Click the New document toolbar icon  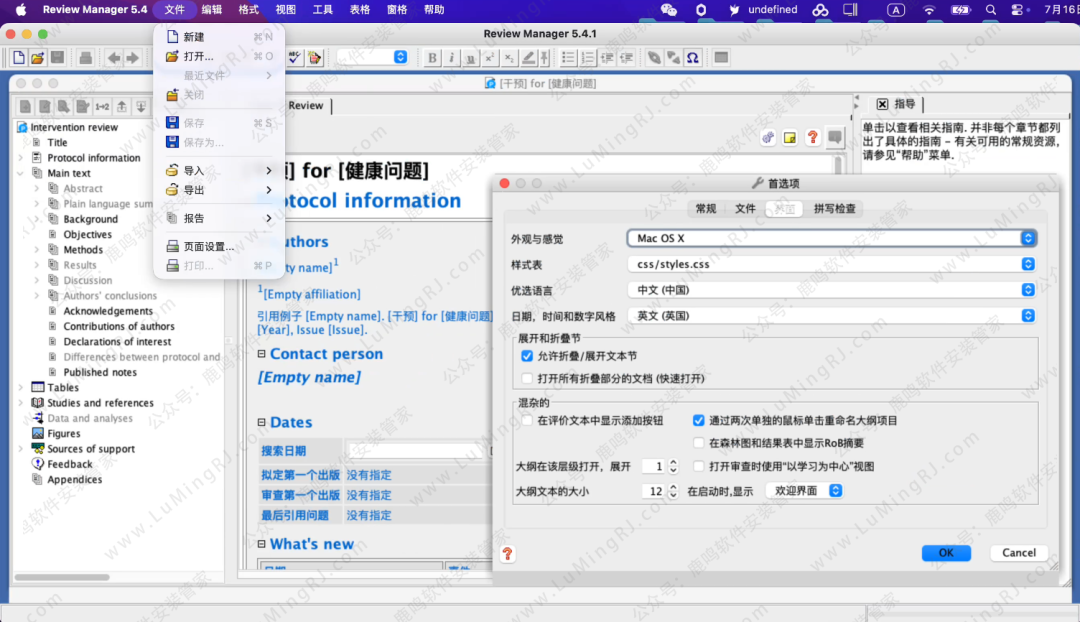[x=18, y=58]
